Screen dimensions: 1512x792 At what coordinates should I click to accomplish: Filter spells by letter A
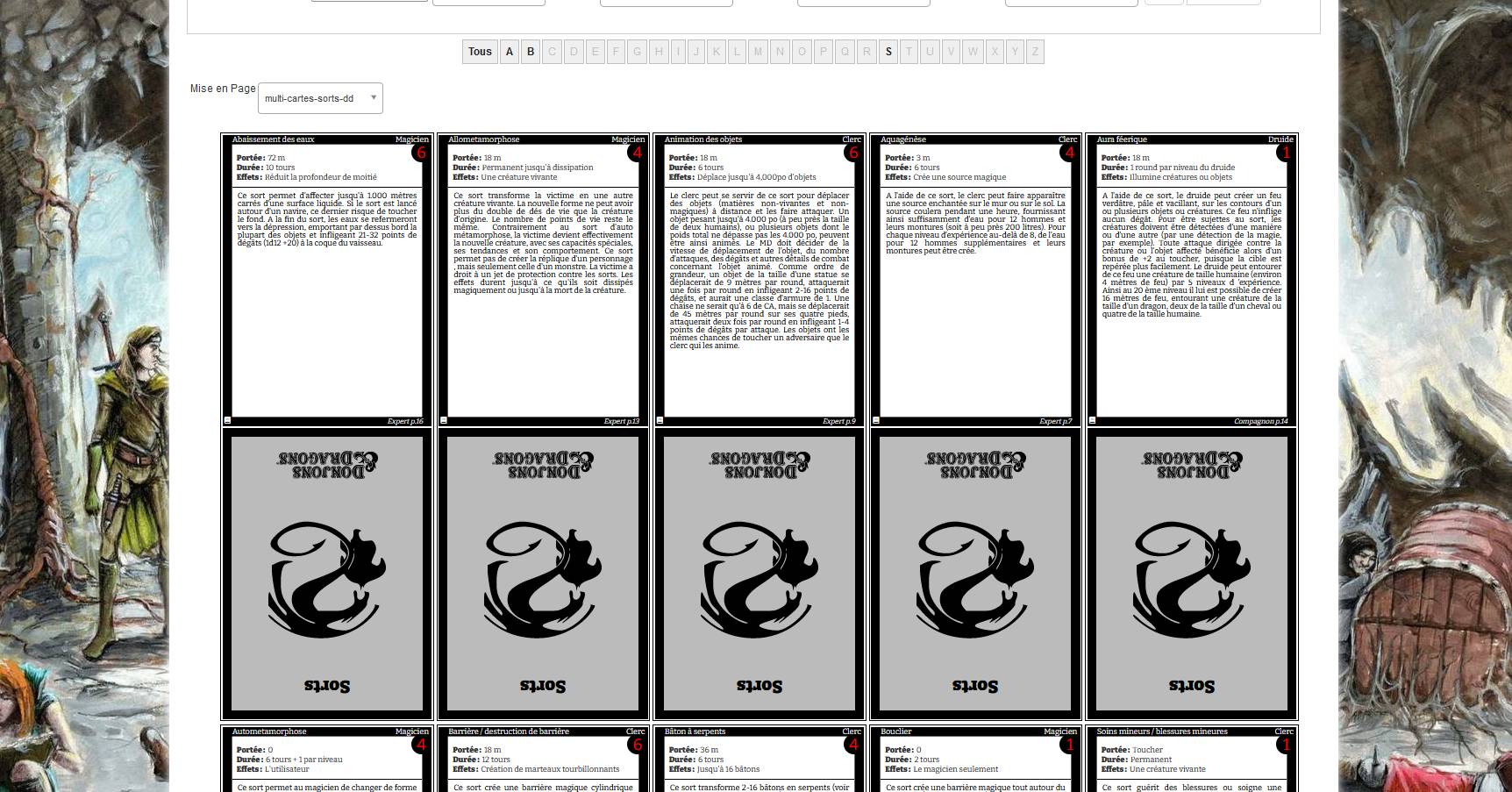pos(510,52)
